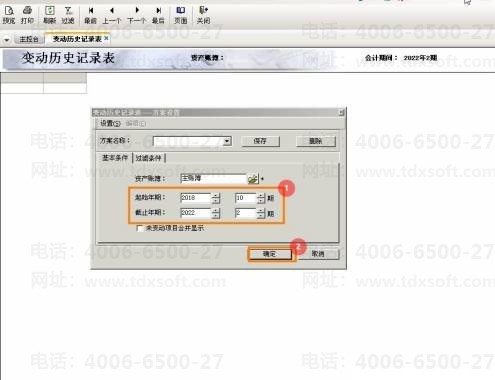Open the tab list dropdown arrow
The image size is (495, 380).
click(x=7, y=40)
